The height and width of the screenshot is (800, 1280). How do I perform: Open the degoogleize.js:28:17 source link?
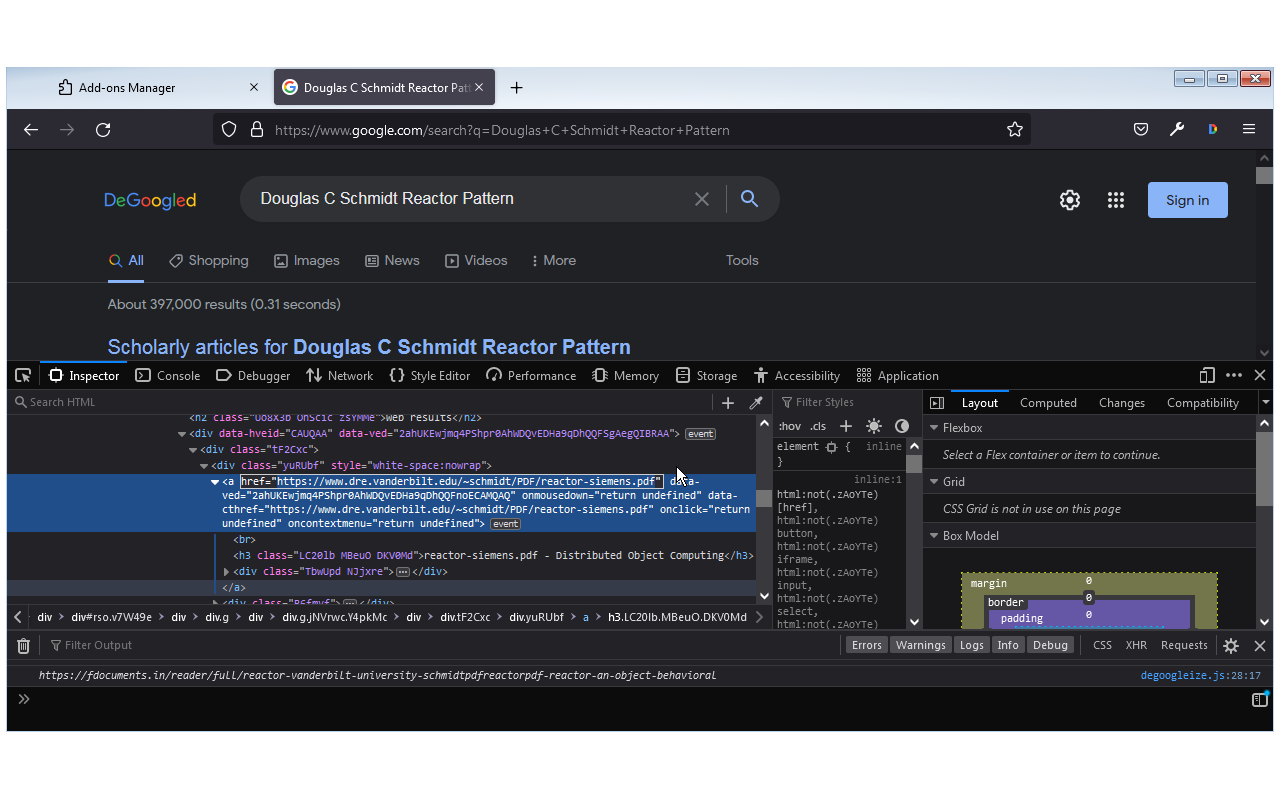click(1201, 675)
